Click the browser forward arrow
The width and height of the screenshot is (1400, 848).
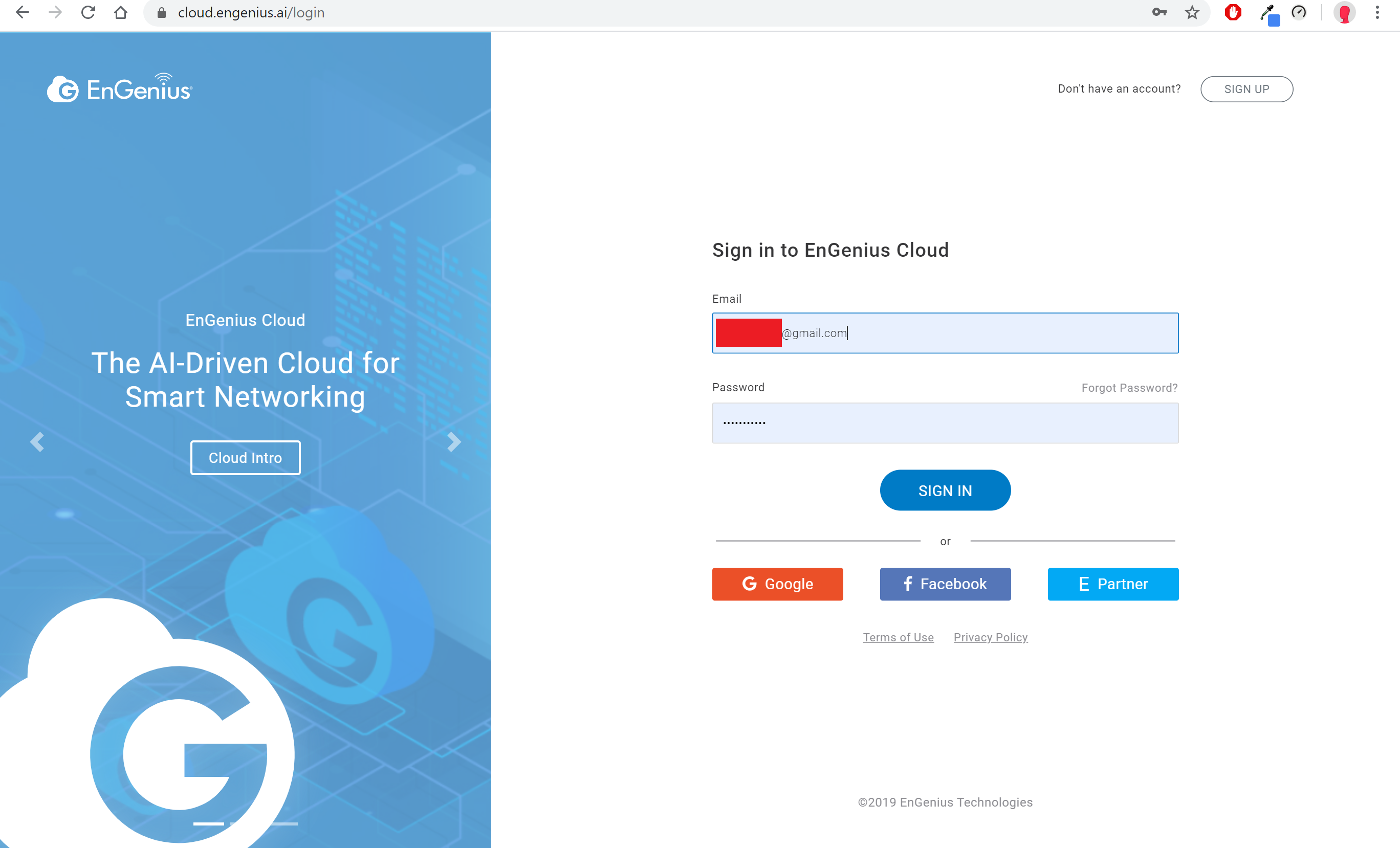tap(55, 12)
